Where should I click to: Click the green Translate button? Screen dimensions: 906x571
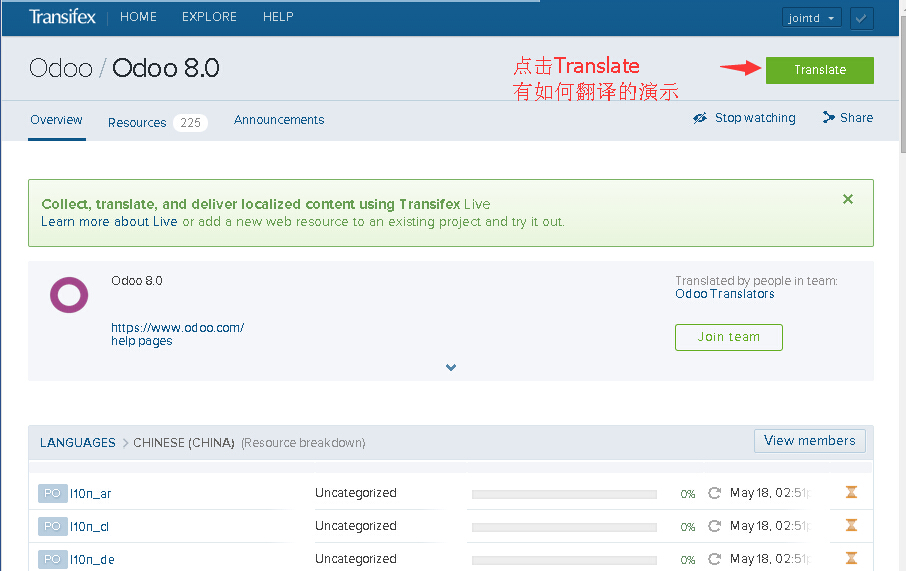pos(819,70)
